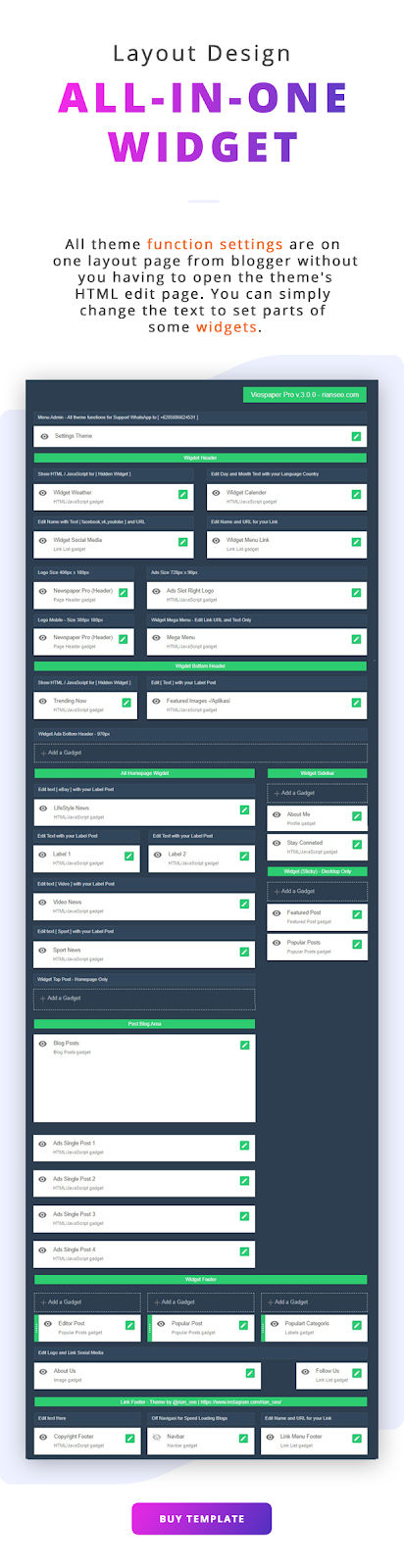Click the Link Footer theme credit bar
The image size is (404, 1568).
pyautogui.click(x=201, y=1402)
